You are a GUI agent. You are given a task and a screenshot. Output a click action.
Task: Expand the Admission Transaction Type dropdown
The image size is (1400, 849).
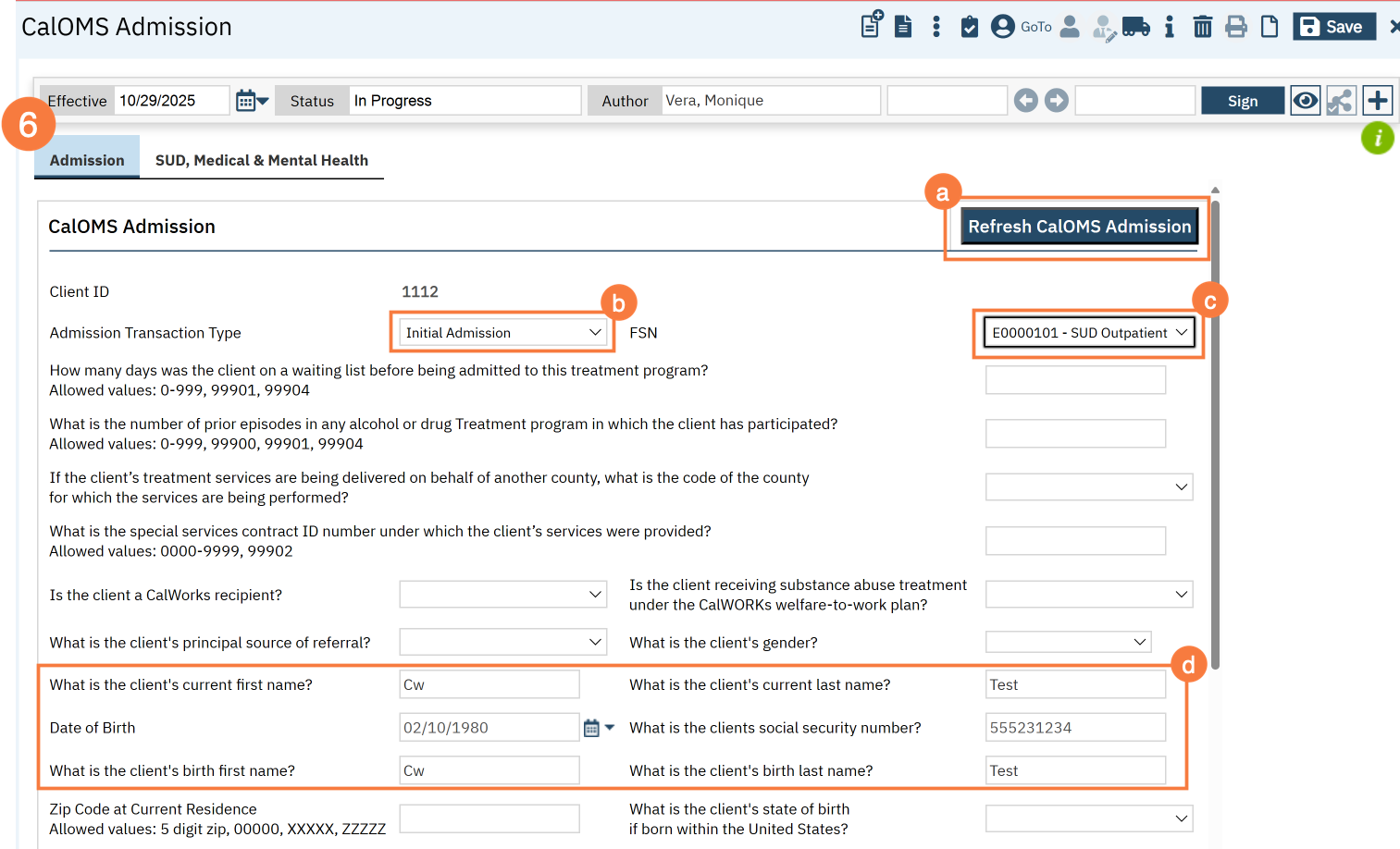coord(502,333)
